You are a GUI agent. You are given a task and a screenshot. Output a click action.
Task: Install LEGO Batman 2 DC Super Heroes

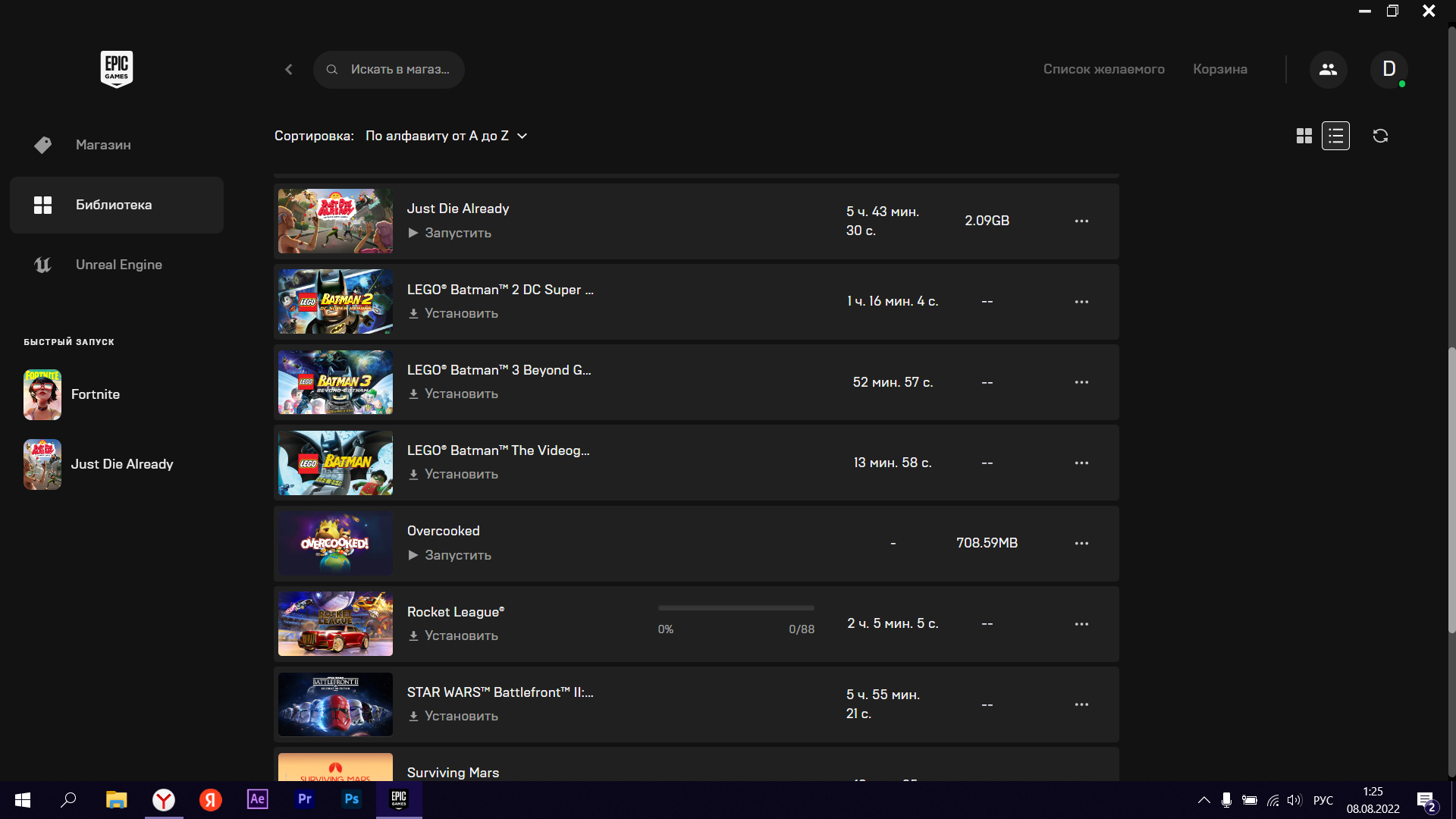pyautogui.click(x=453, y=313)
